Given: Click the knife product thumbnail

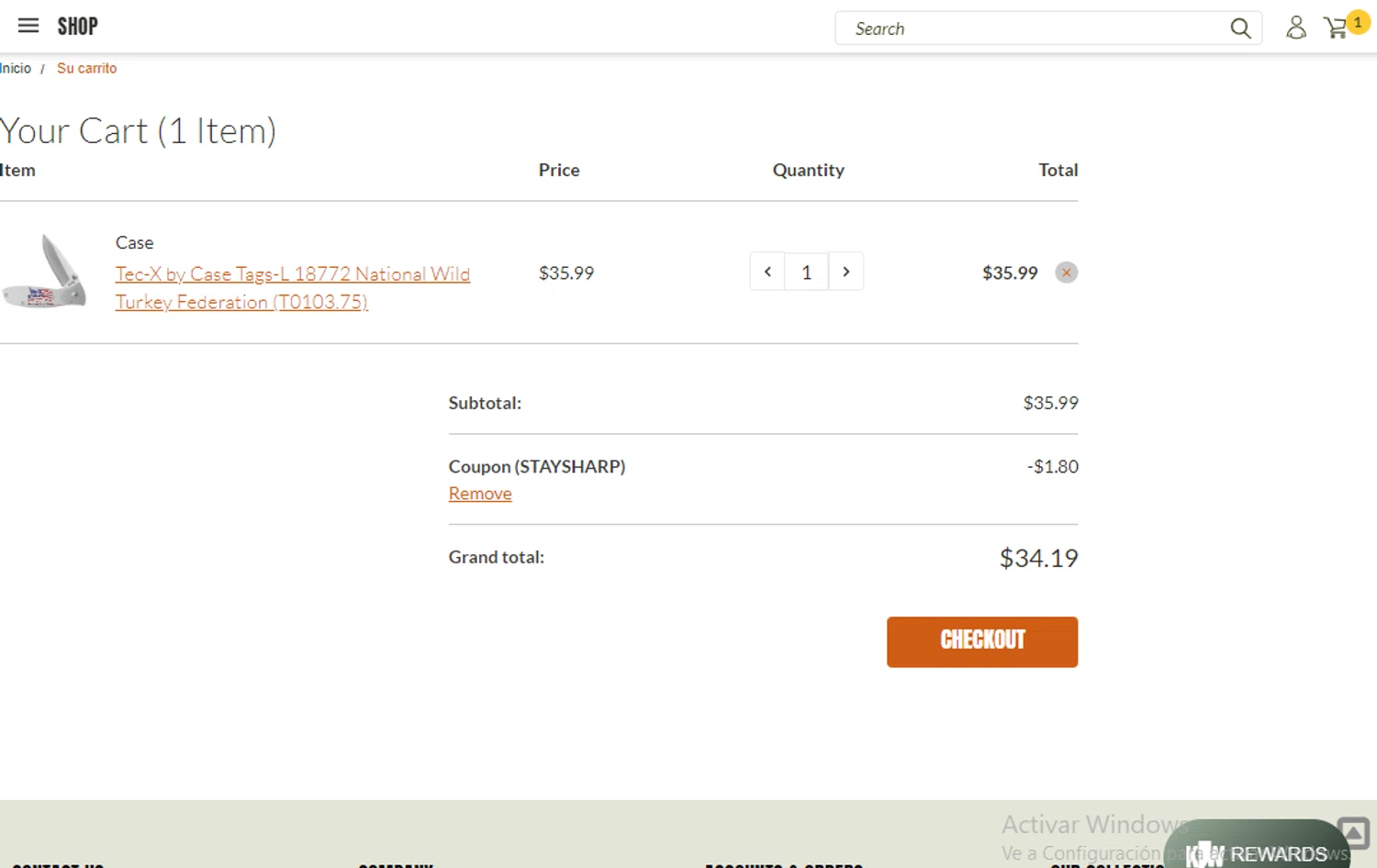Looking at the screenshot, I should [x=44, y=273].
